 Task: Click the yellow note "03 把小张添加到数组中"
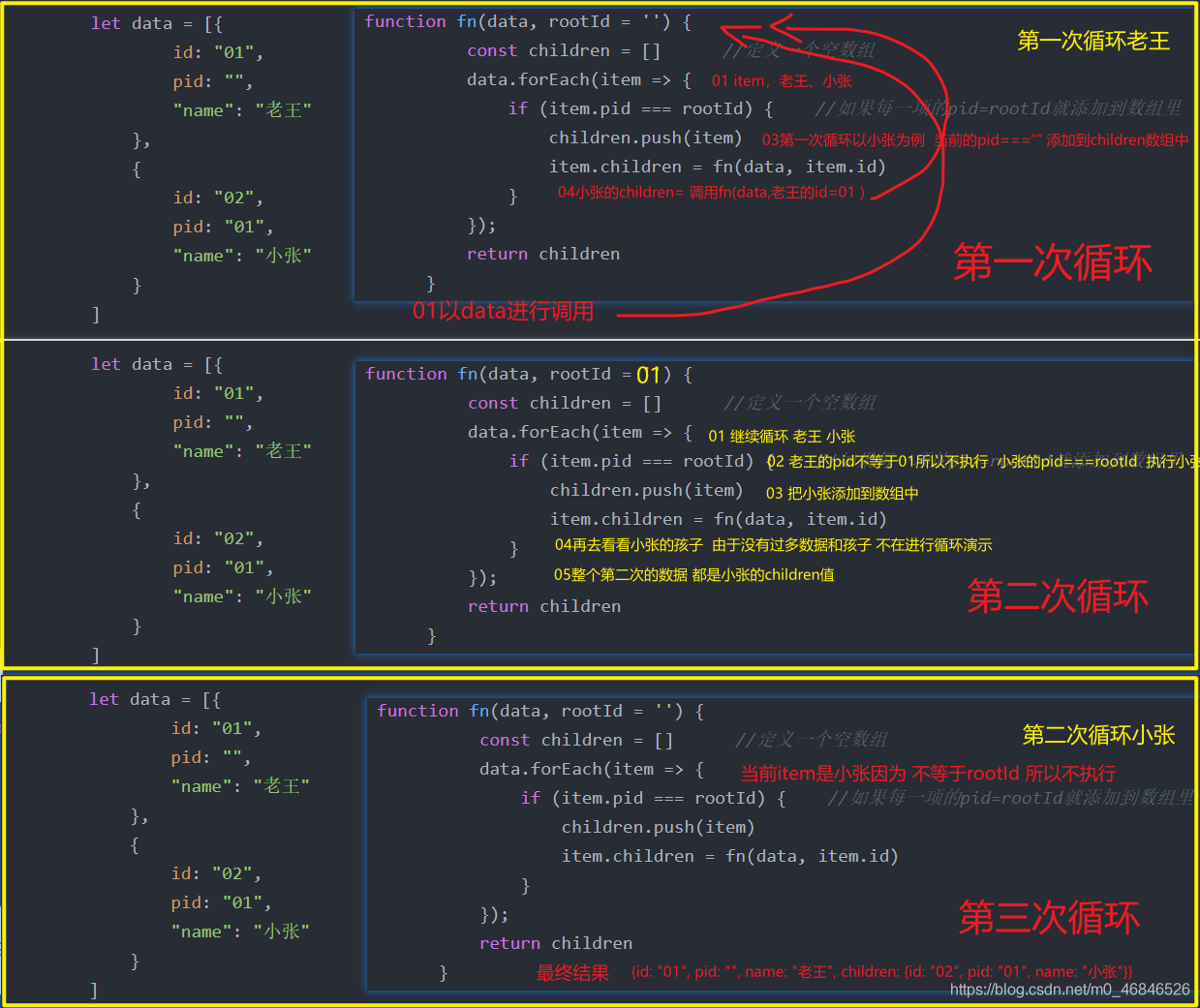click(842, 493)
